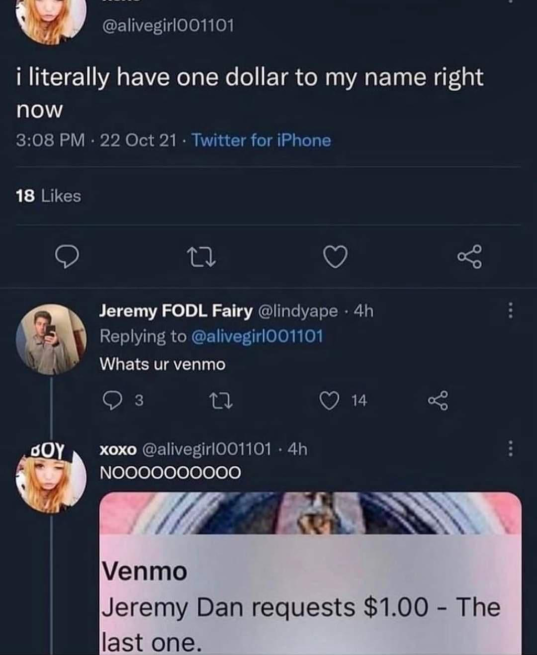Open more options on xoxo's reply
The height and width of the screenshot is (655, 537).
[x=510, y=449]
